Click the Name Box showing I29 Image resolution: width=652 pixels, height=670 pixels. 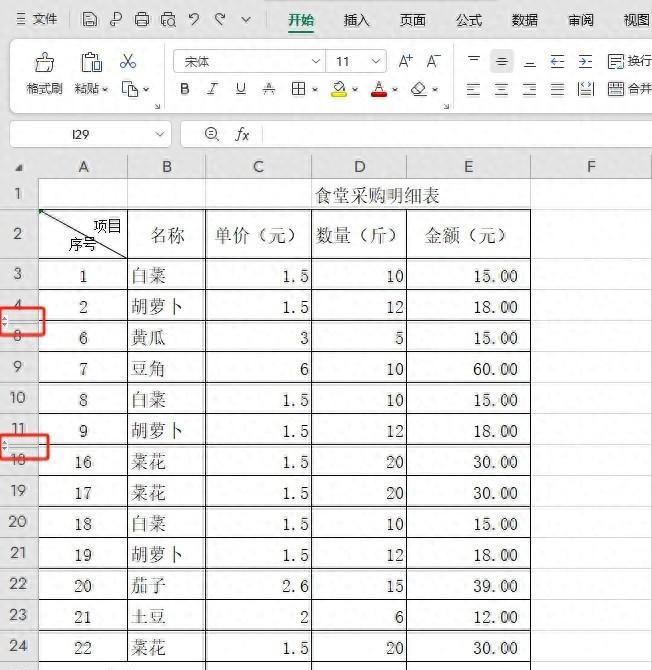point(81,135)
